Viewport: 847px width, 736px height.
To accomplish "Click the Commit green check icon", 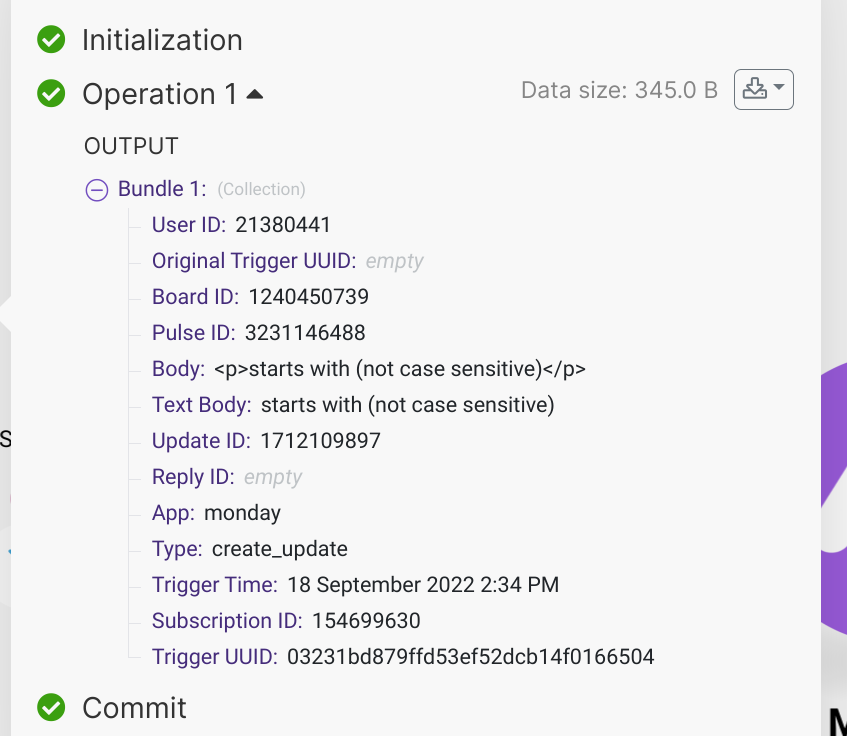I will [51, 707].
